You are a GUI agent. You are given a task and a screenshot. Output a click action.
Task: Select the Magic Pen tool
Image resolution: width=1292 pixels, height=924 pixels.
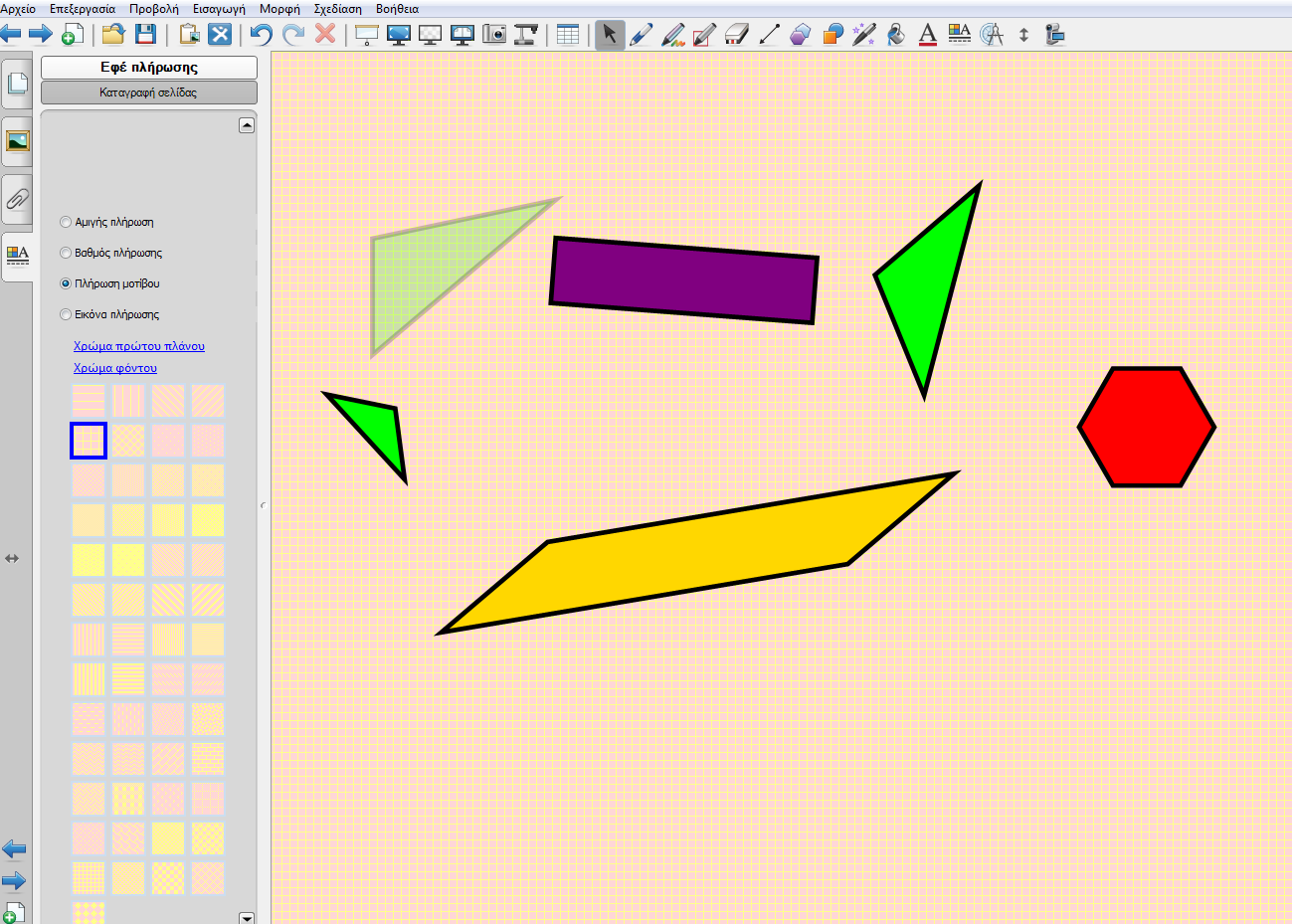(864, 35)
